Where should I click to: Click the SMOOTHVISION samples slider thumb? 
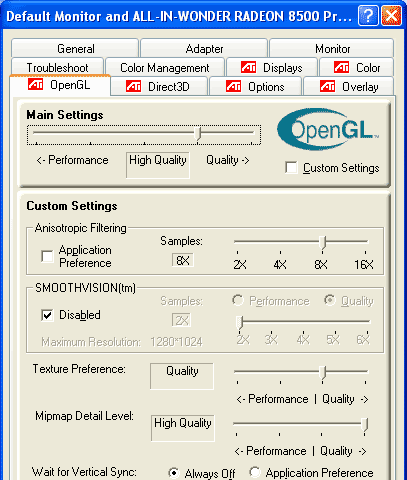(240, 323)
